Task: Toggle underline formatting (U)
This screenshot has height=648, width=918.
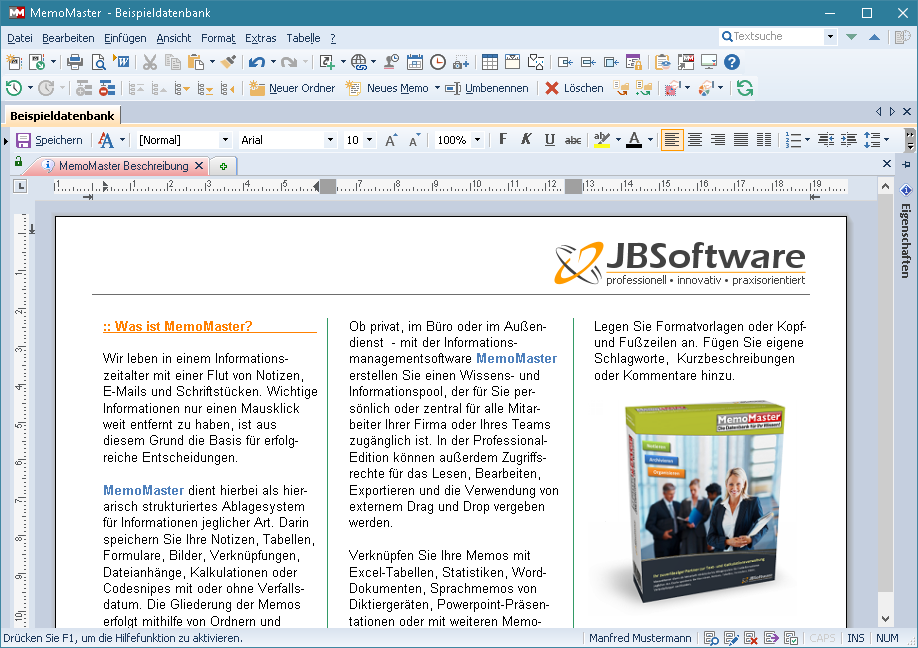Action: click(549, 139)
